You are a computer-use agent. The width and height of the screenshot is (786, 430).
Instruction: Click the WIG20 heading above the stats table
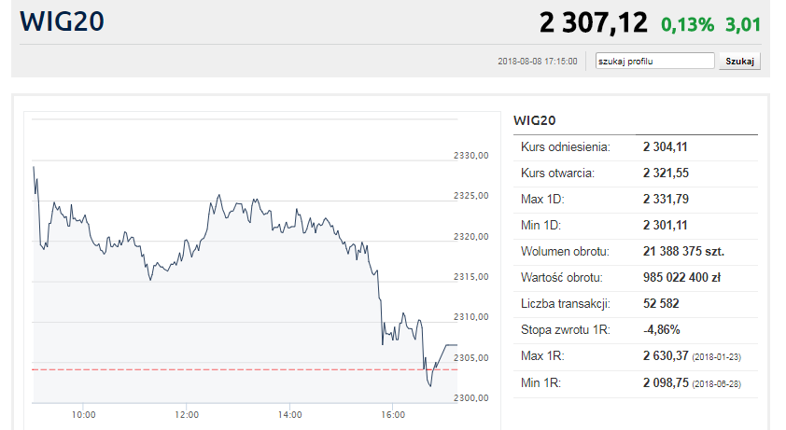pos(534,120)
